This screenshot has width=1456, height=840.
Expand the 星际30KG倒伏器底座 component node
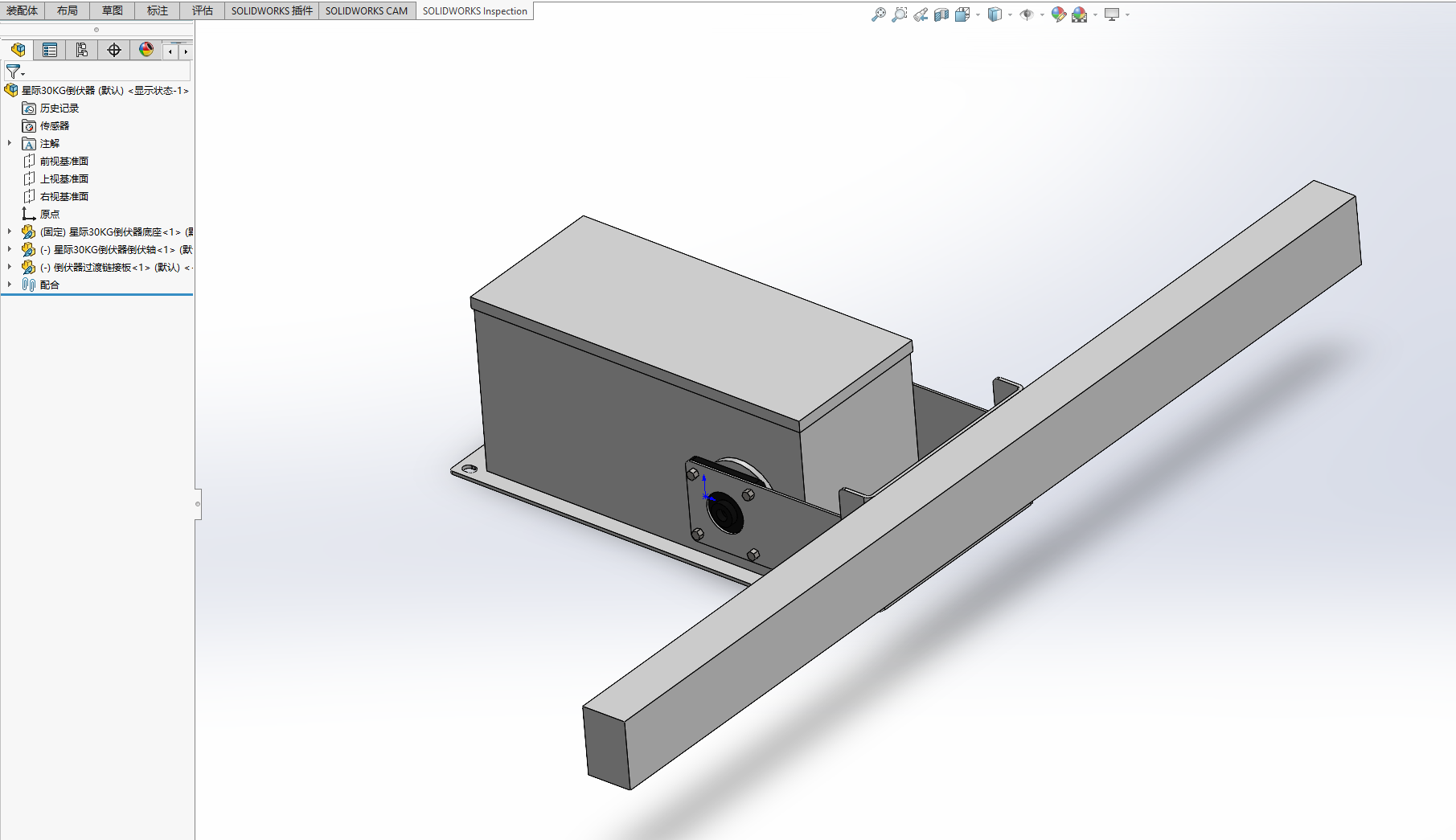pyautogui.click(x=10, y=232)
